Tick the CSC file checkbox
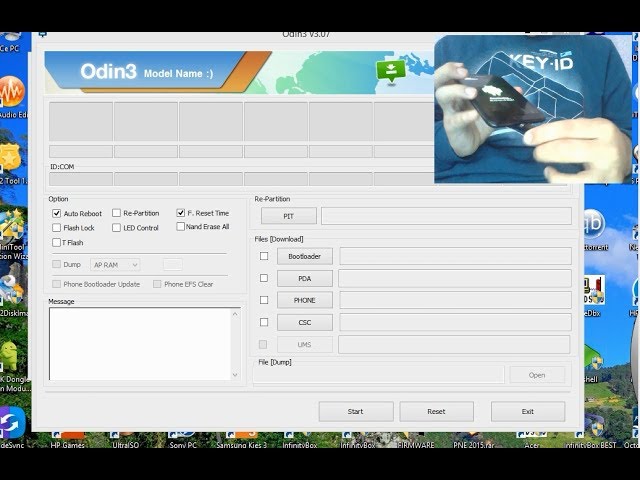The image size is (640, 480). pyautogui.click(x=264, y=322)
